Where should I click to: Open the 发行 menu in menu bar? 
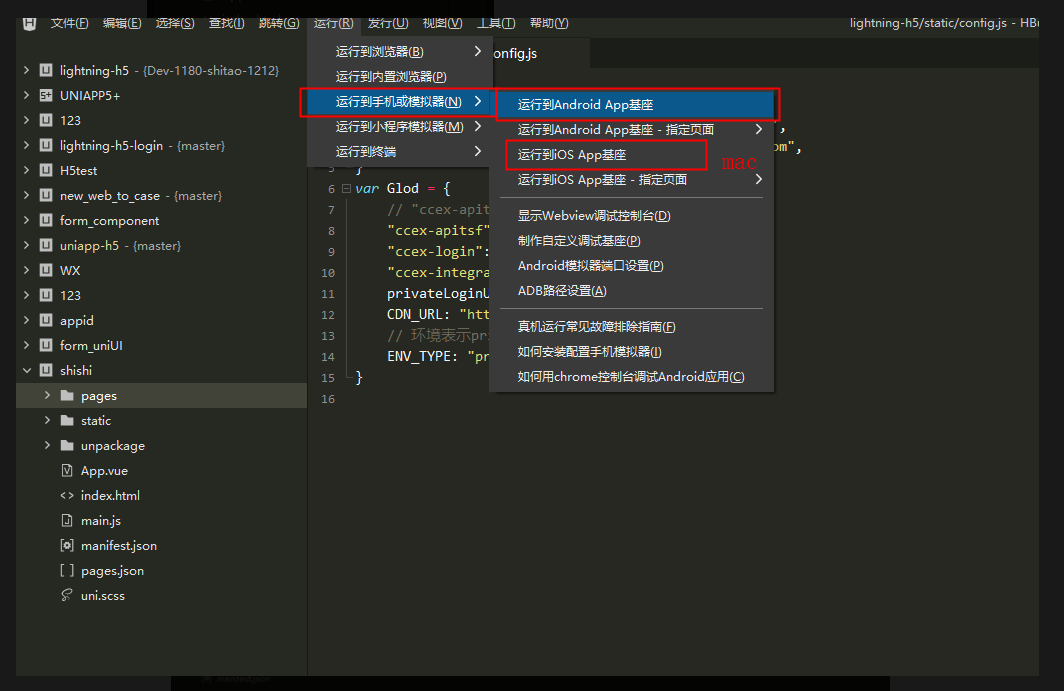[387, 23]
